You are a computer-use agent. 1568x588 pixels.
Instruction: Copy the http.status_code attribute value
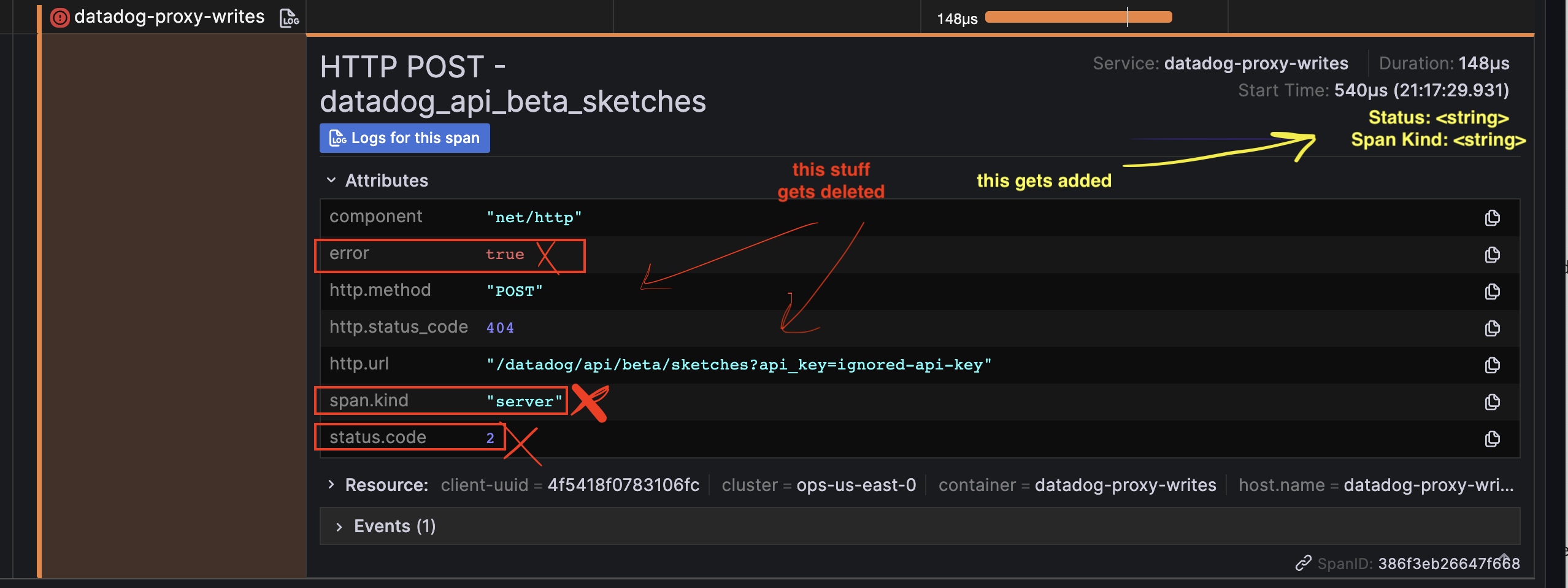[1492, 328]
